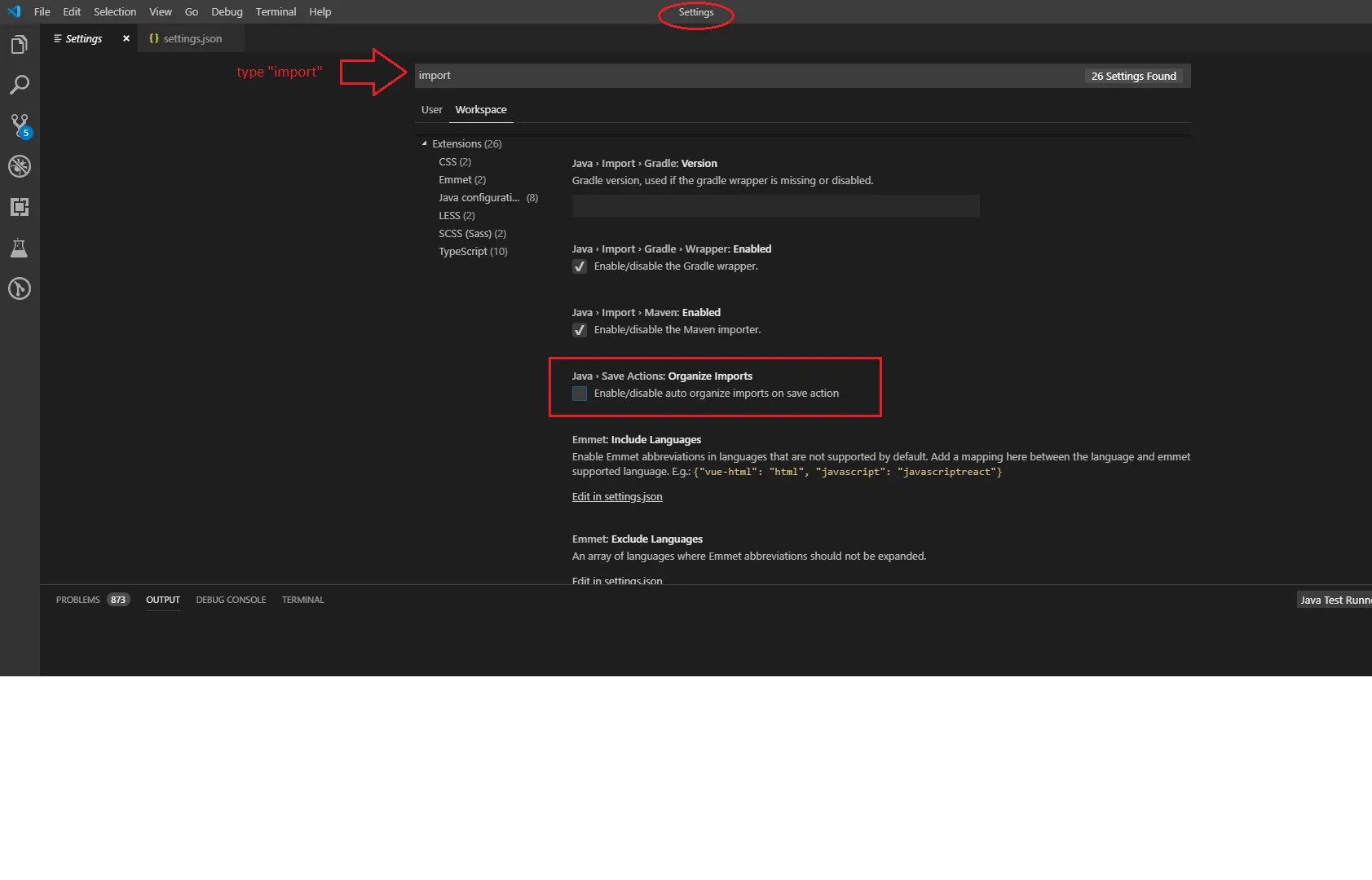Open the Test flask view in activity bar
The image size is (1372, 880).
click(20, 248)
